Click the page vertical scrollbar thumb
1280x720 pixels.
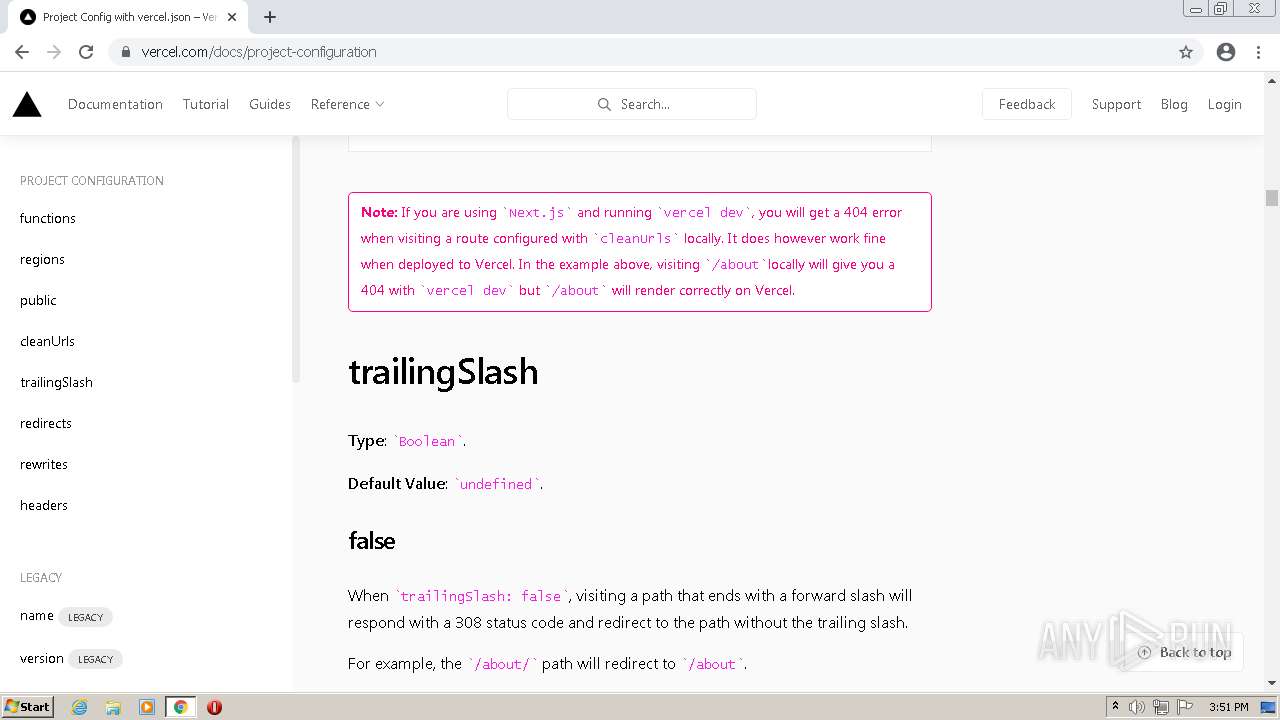coord(1272,198)
